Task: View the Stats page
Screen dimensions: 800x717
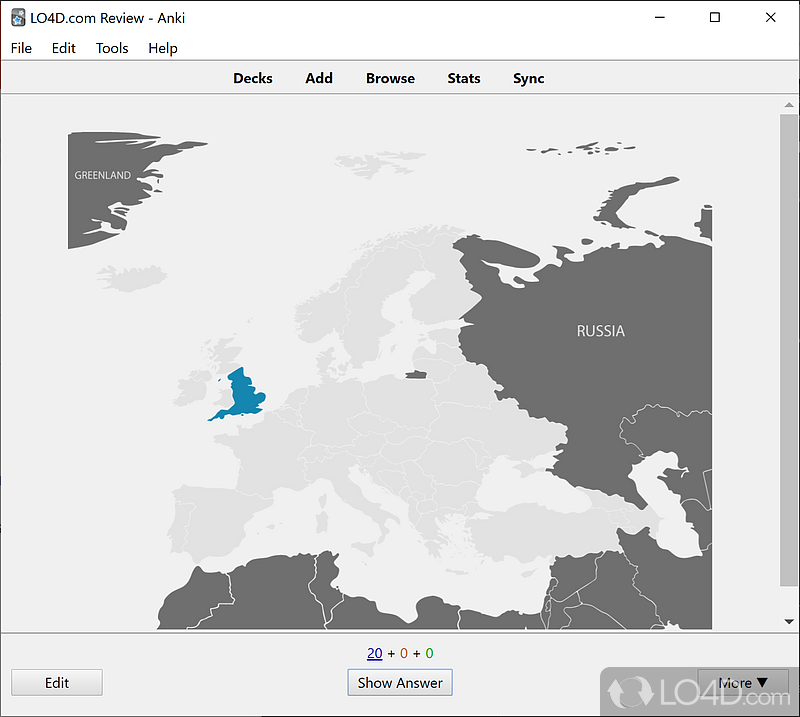Action: click(x=464, y=78)
